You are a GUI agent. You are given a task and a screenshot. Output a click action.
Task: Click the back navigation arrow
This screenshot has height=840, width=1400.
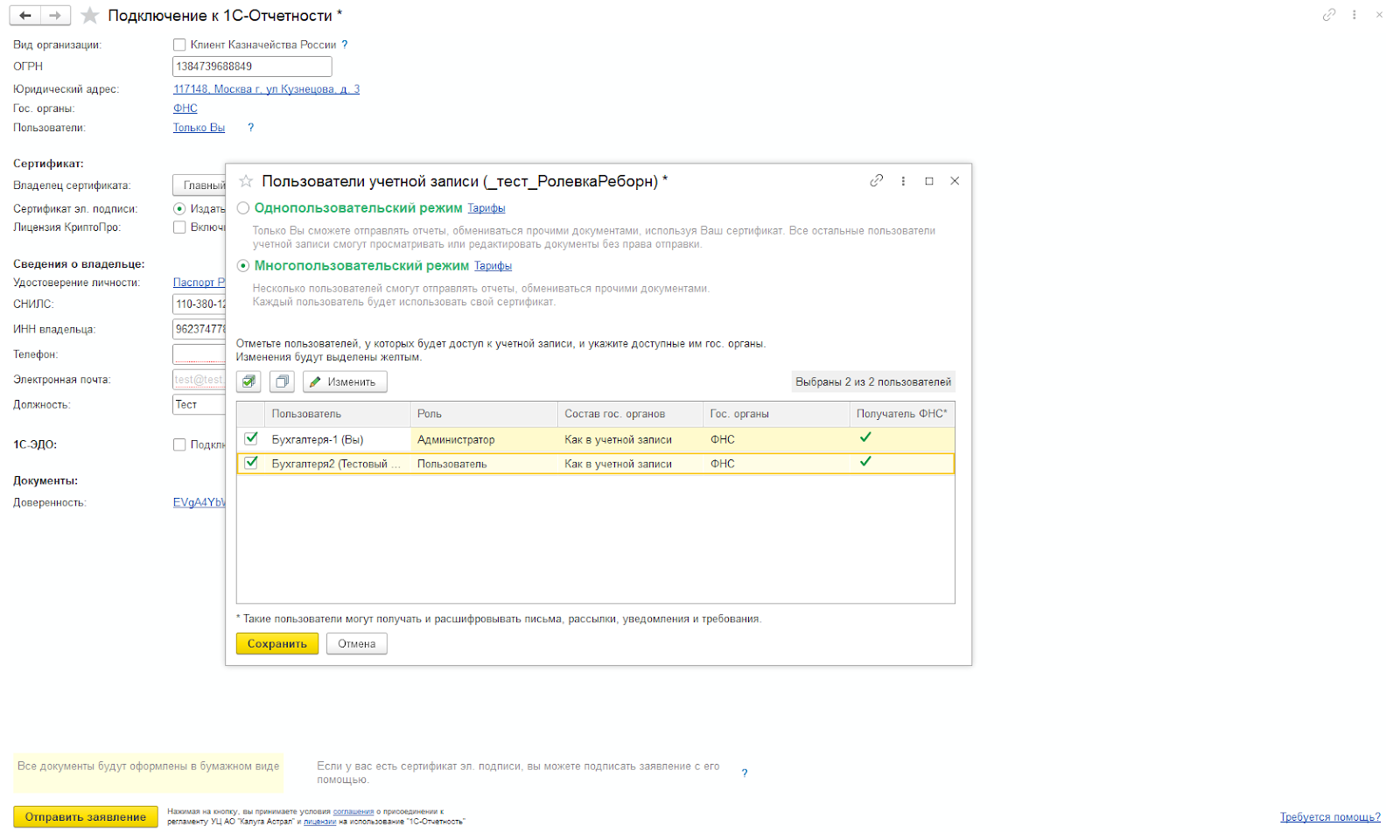click(x=24, y=16)
